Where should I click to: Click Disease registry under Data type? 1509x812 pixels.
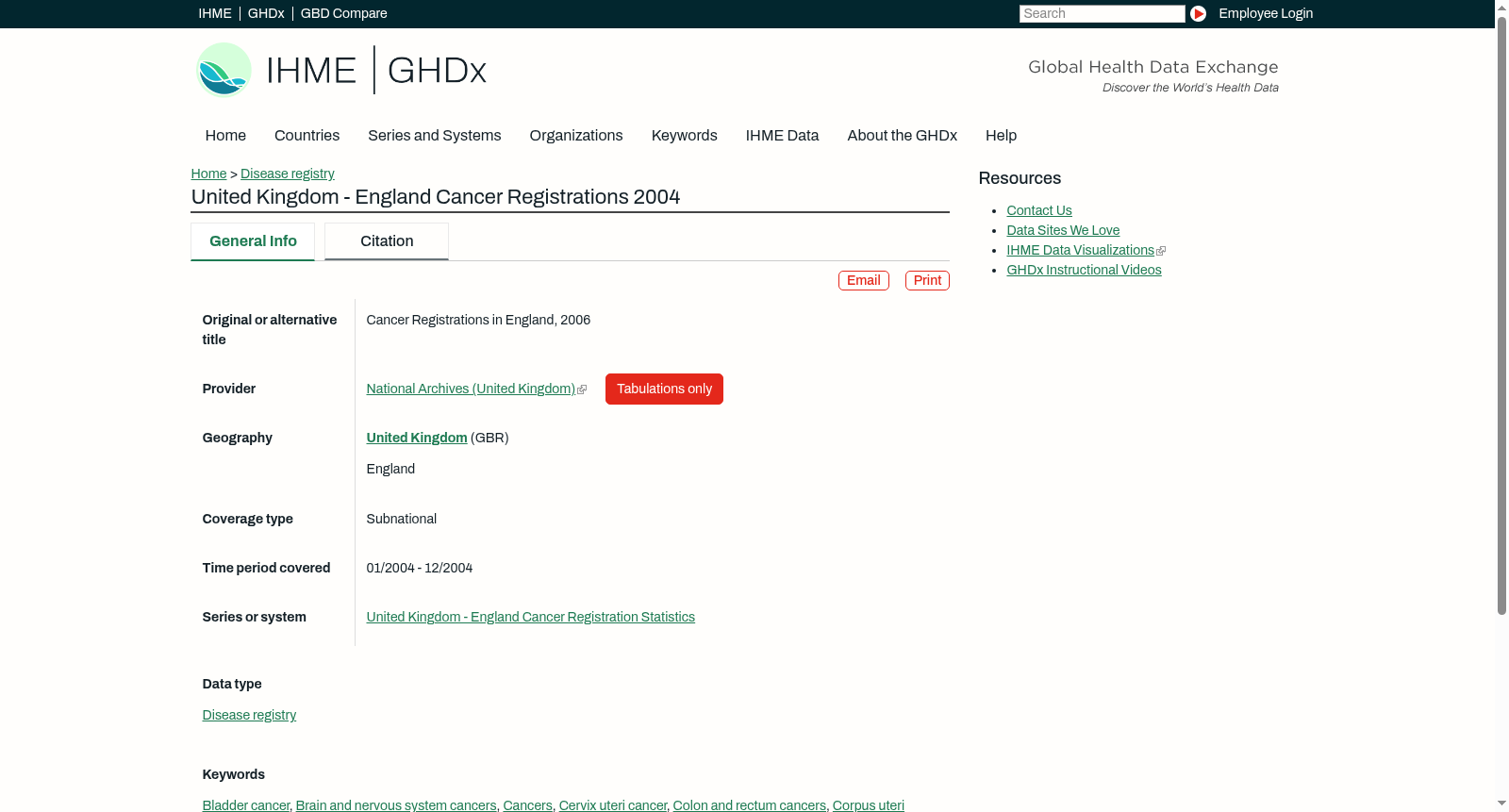point(249,715)
